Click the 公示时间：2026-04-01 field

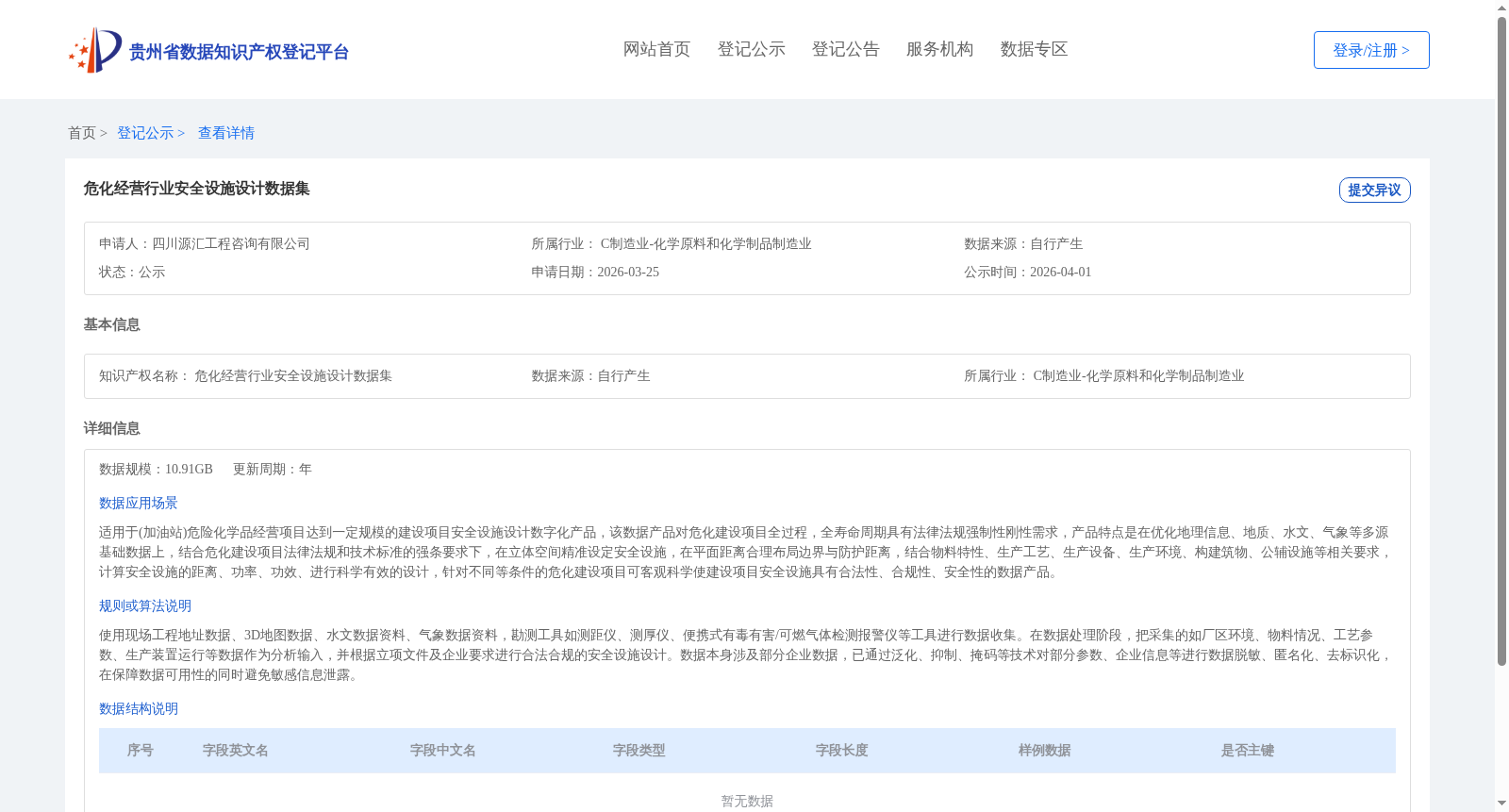click(1027, 272)
